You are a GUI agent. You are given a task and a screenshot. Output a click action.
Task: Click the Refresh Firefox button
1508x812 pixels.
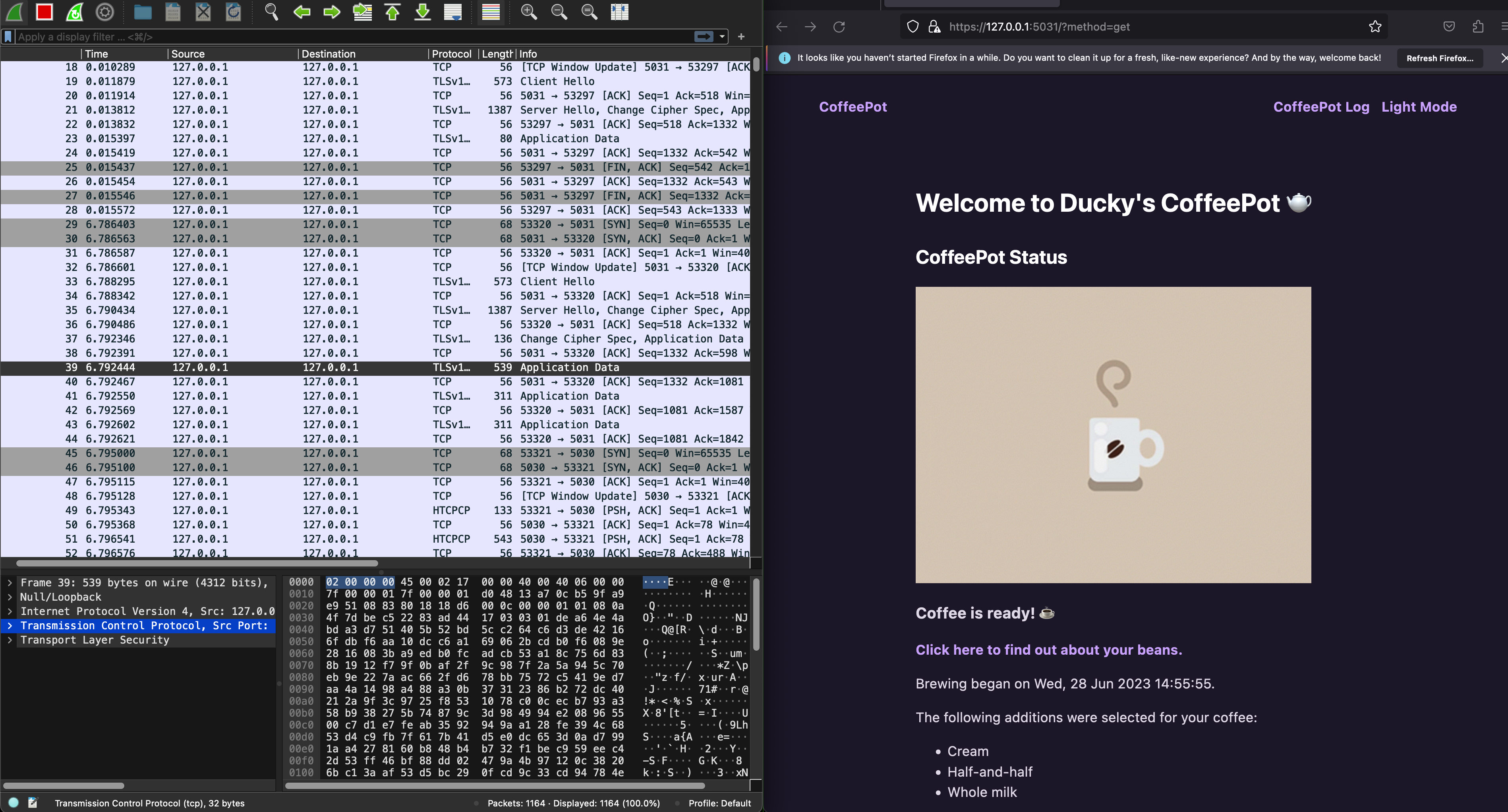pos(1439,58)
